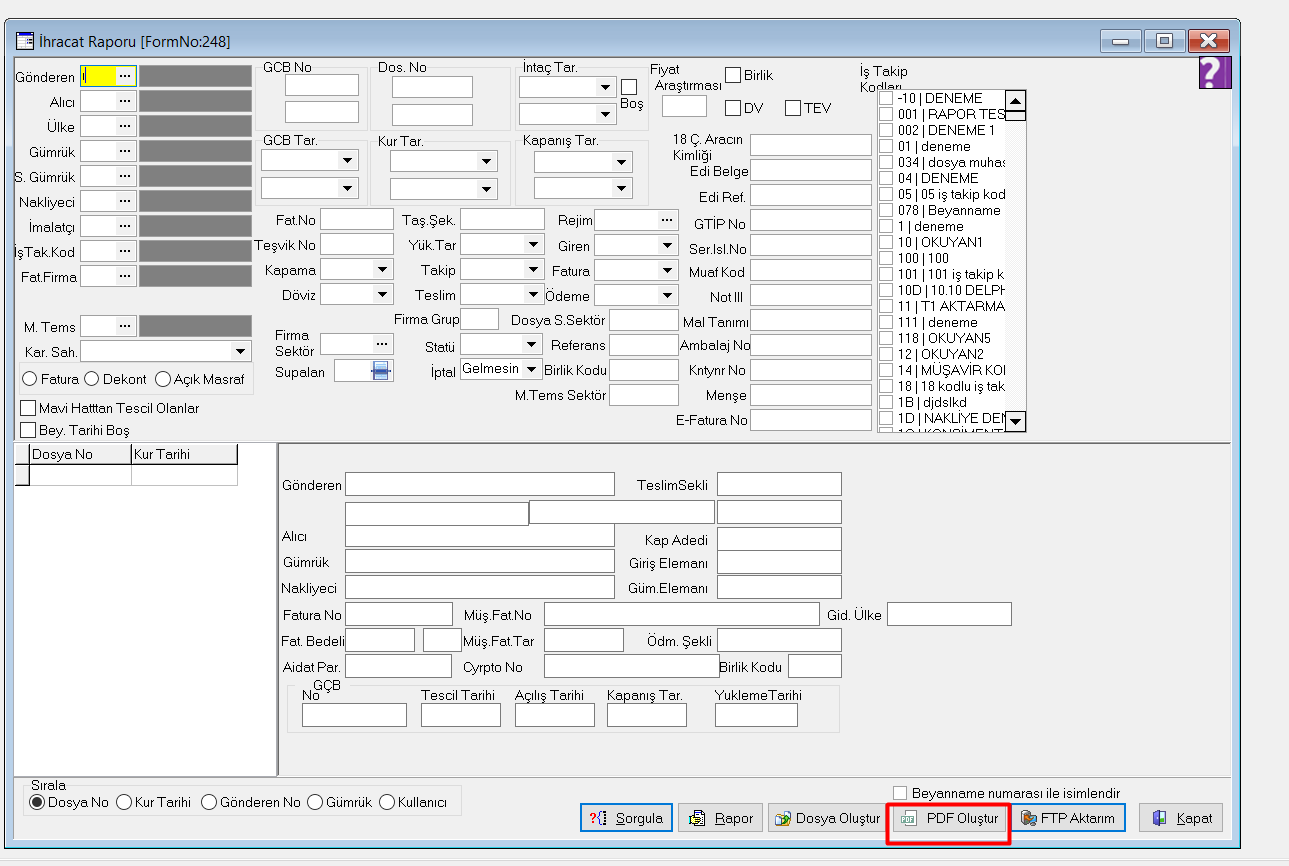Expand Döviz dropdown
Screen dimensions: 1289x866
383,294
